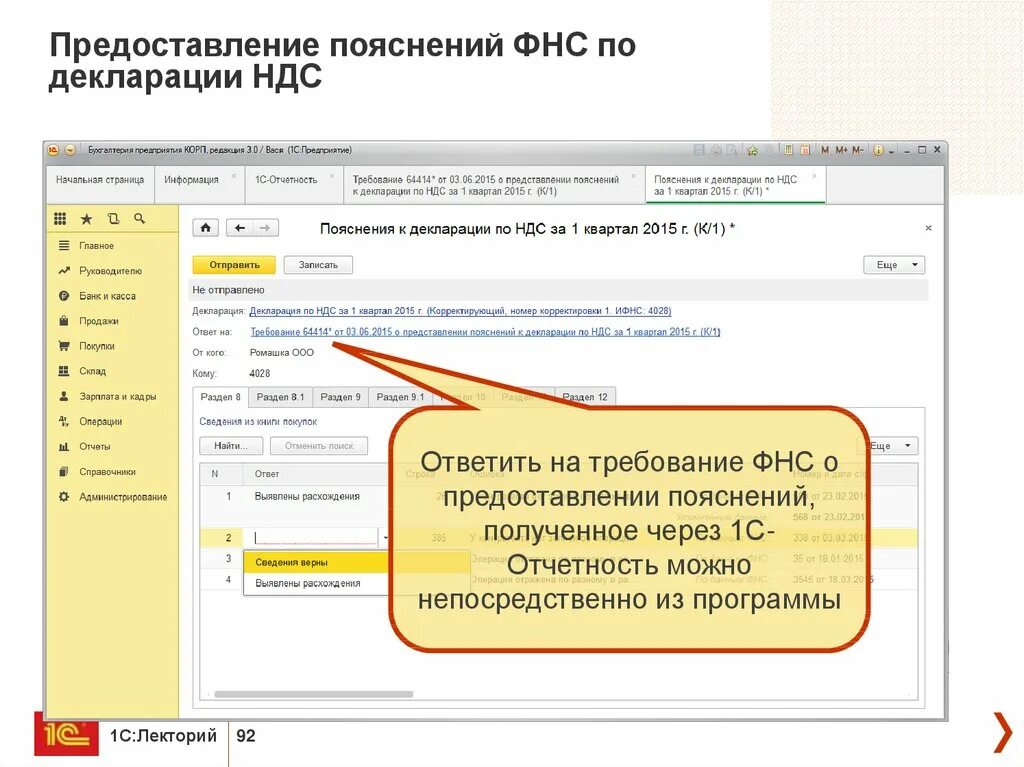Open History icon in sidebar toolbar
This screenshot has width=1024, height=767.
pyautogui.click(x=113, y=219)
